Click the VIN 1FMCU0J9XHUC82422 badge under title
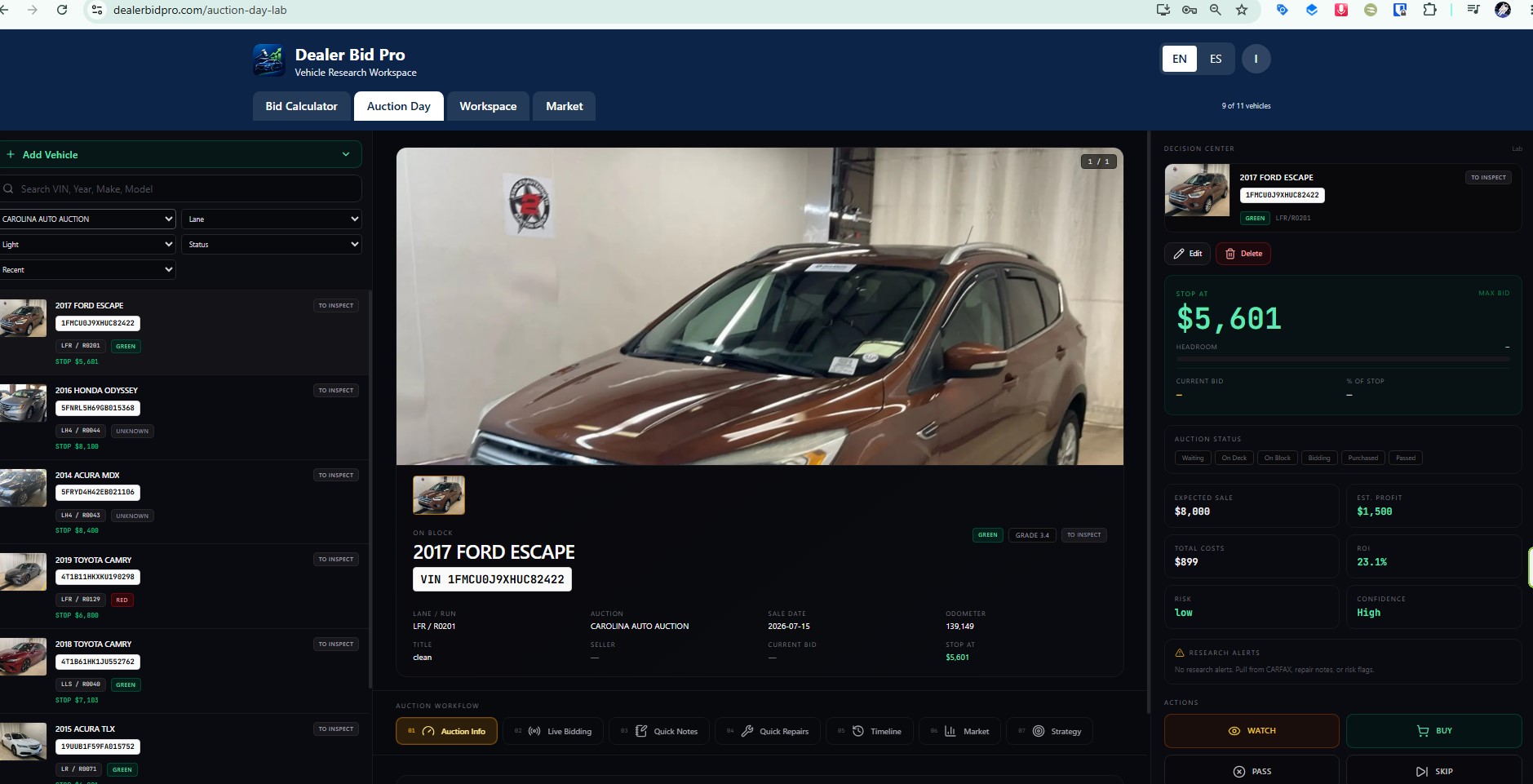The image size is (1533, 784). tap(492, 579)
